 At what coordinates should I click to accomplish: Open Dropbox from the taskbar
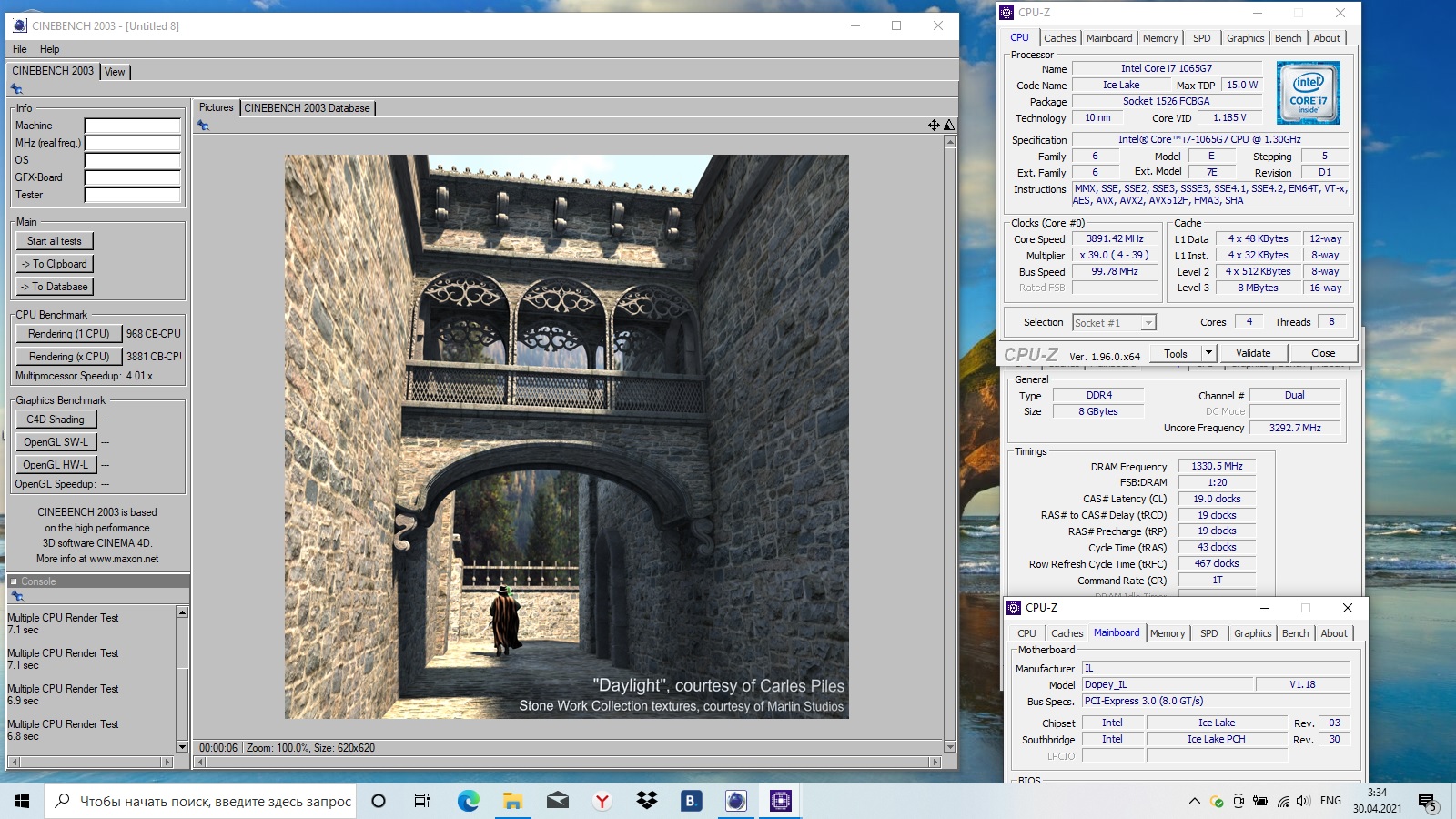click(x=646, y=801)
